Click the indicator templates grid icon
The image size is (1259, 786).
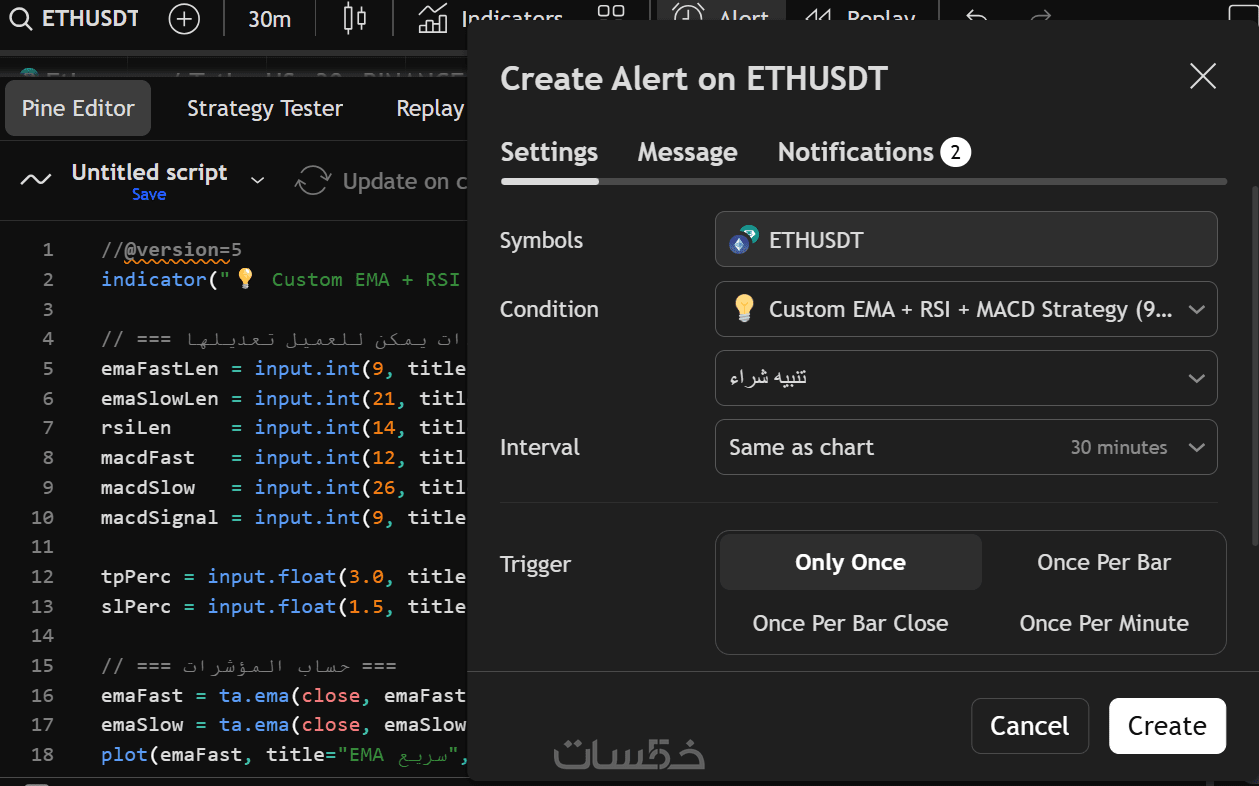click(x=610, y=12)
